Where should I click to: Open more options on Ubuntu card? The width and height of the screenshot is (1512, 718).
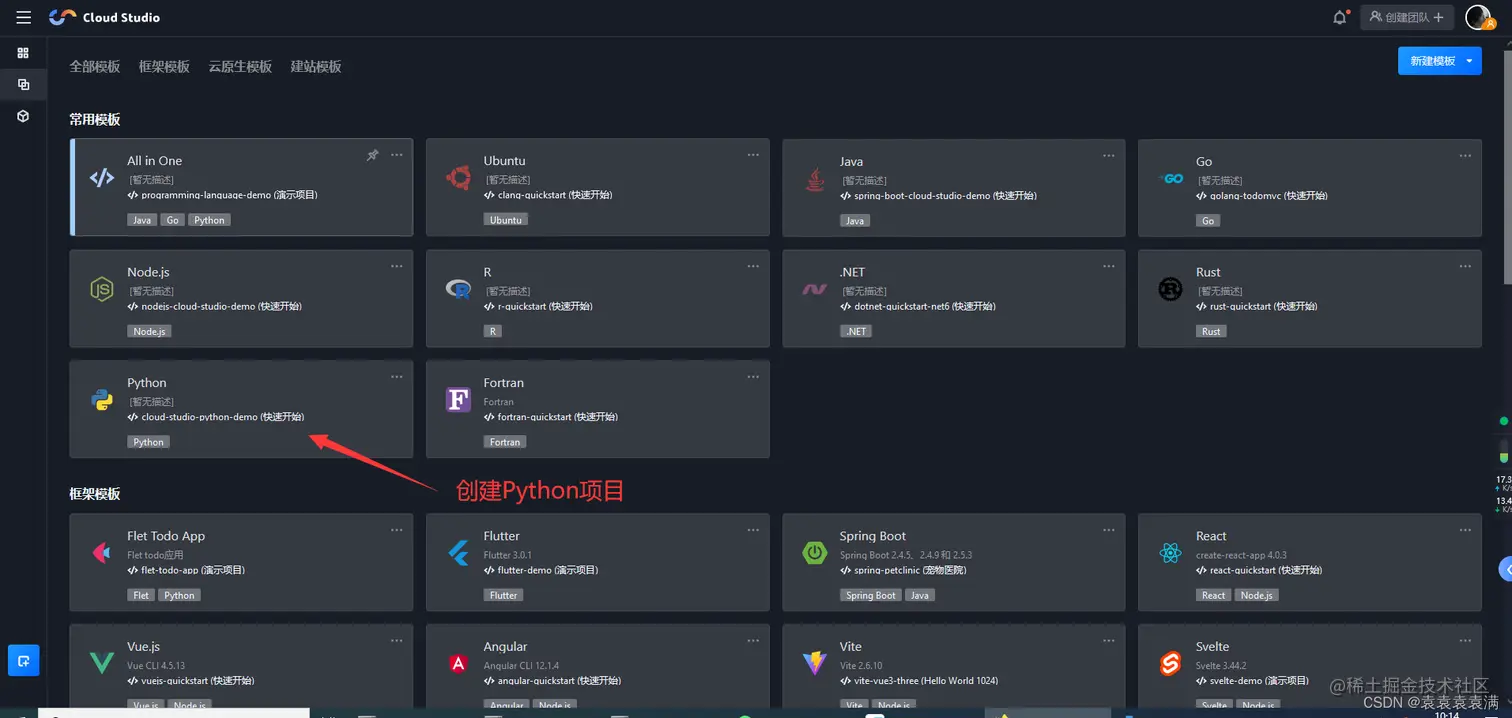(x=753, y=155)
